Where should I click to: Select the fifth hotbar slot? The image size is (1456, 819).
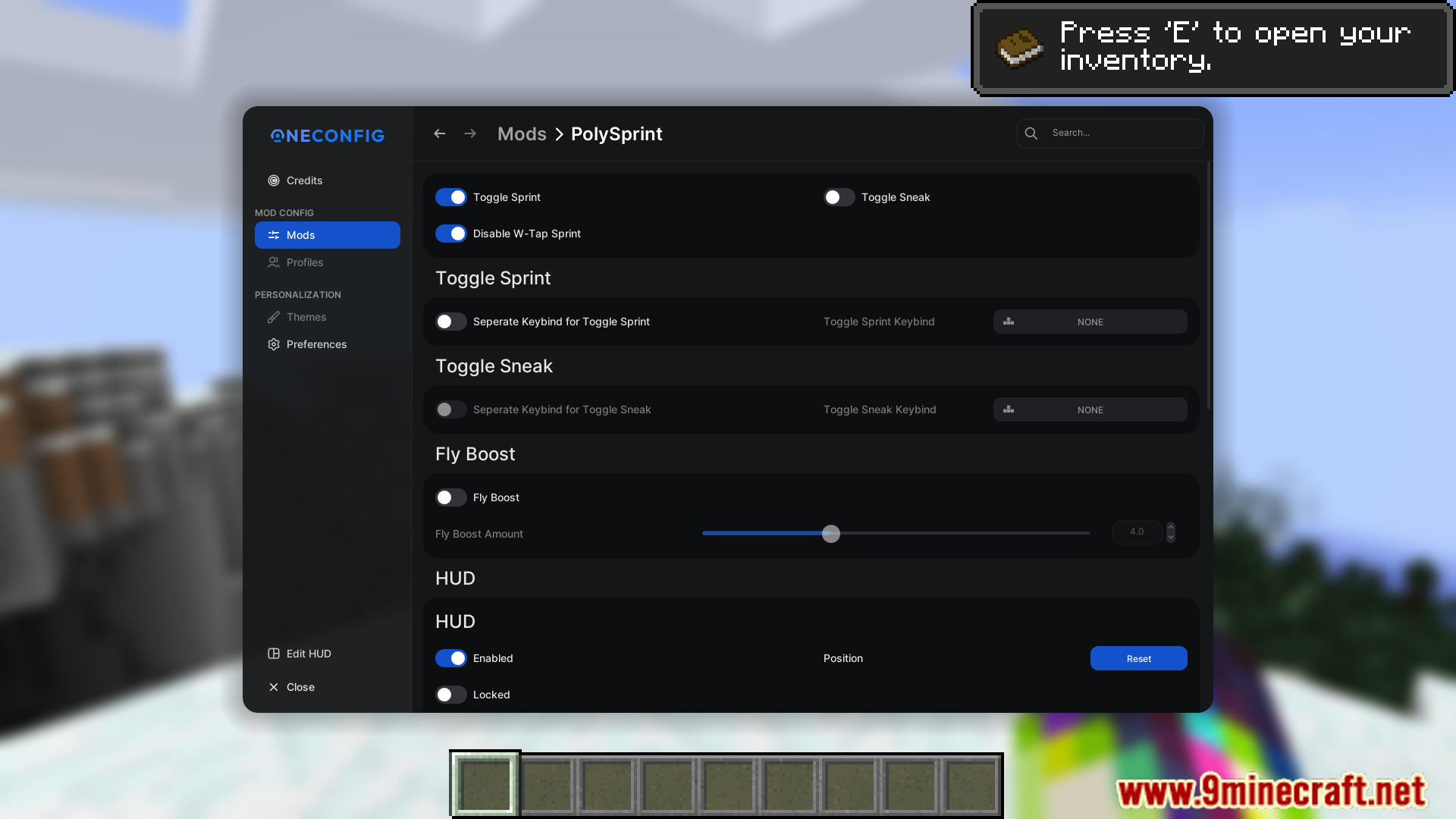[728, 785]
